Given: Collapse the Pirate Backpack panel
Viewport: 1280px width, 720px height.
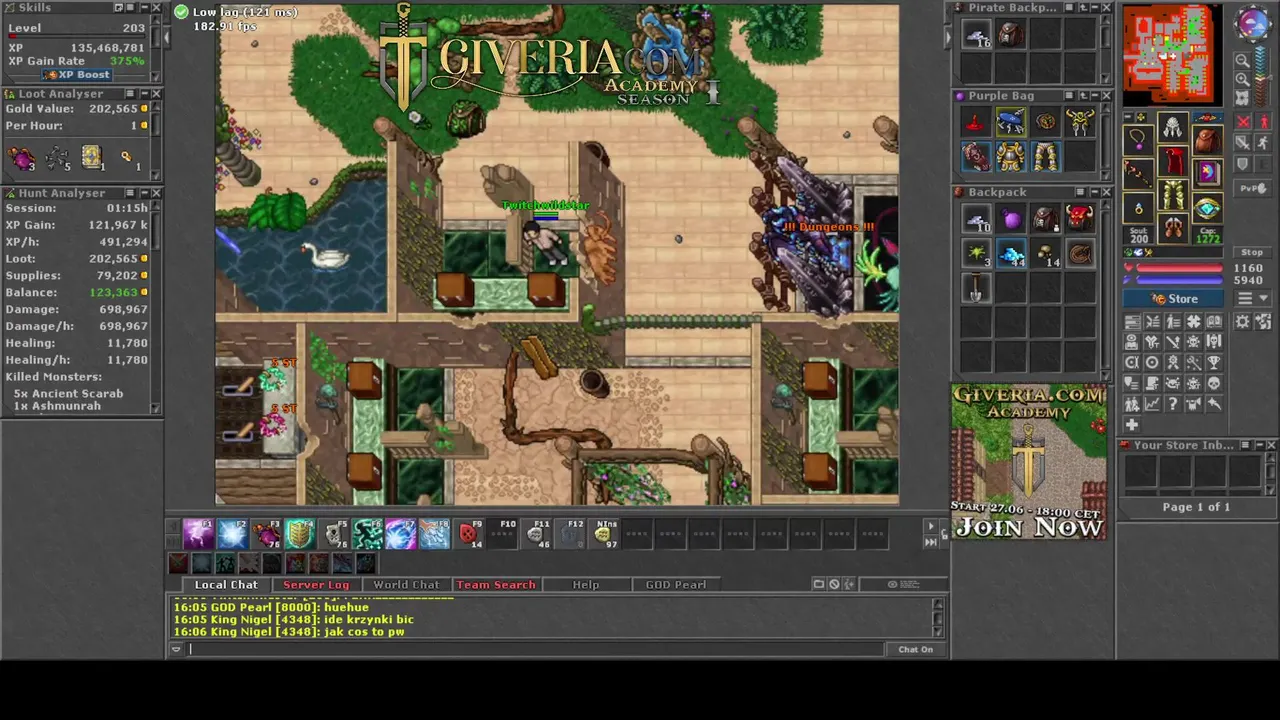Looking at the screenshot, I should pos(1093,7).
